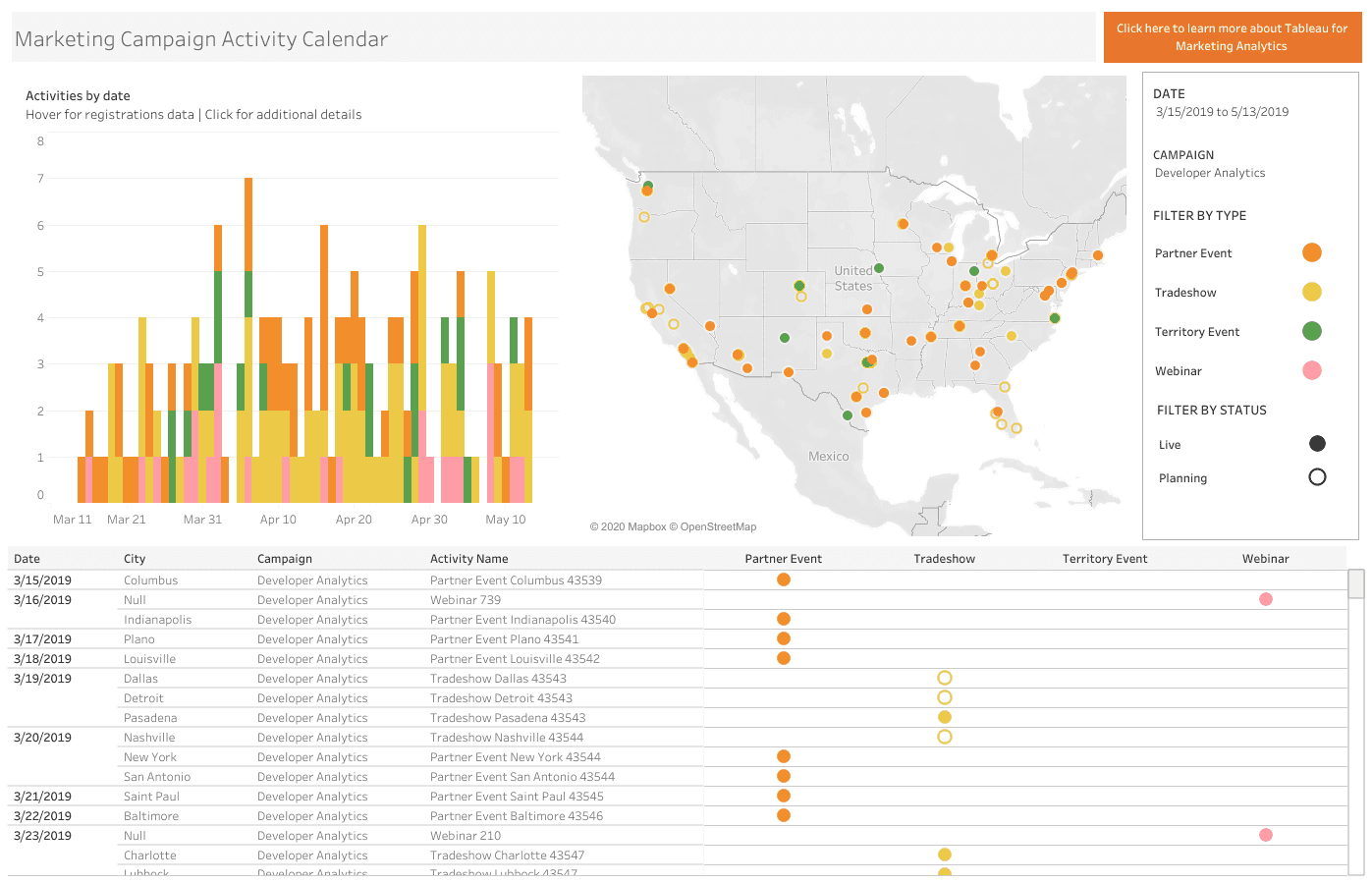Click the yellow Tradeshow dot for Tradeshow Pasadena
The height and width of the screenshot is (883, 1372).
coord(944,717)
